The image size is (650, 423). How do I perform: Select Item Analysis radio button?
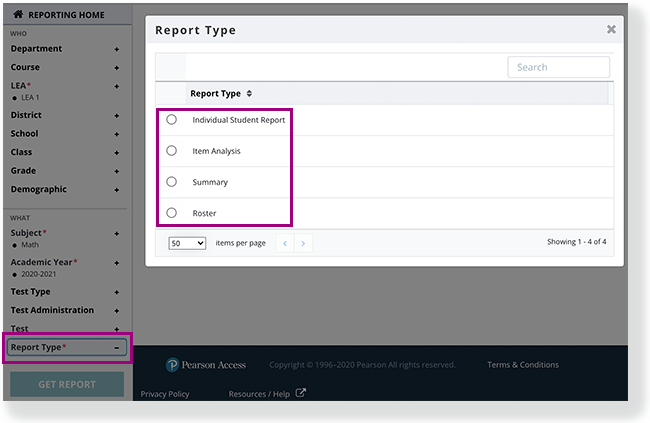171,151
